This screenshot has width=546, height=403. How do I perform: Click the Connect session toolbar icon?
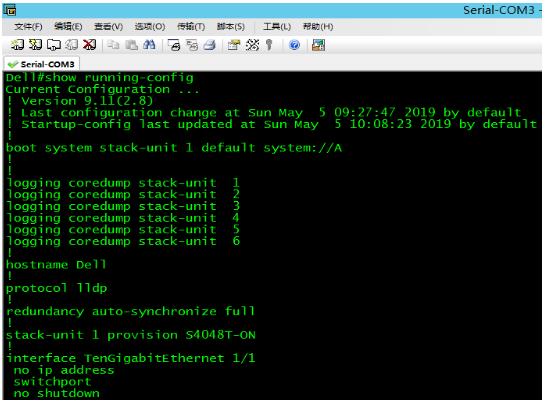(x=17, y=45)
